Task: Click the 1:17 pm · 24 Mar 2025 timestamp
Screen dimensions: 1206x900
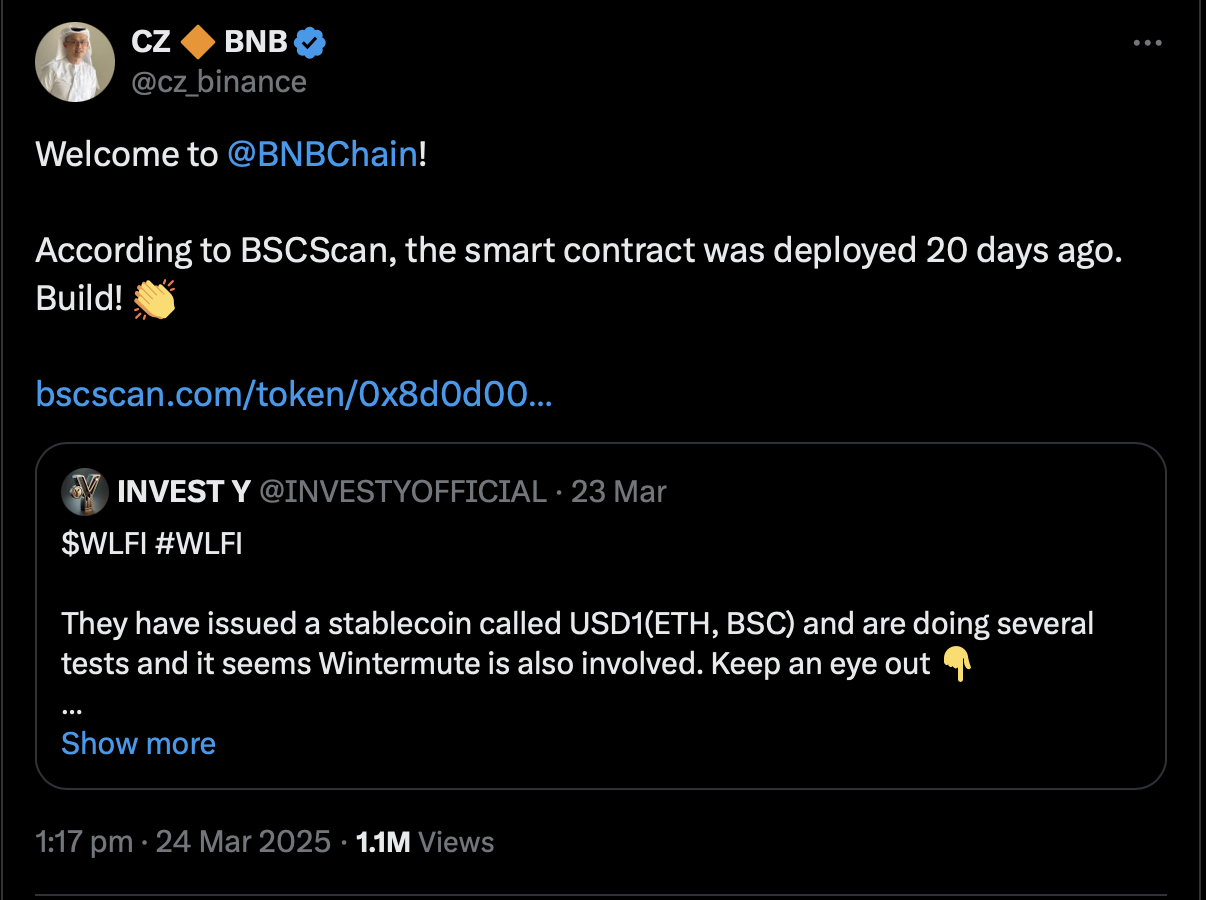Action: [x=183, y=842]
